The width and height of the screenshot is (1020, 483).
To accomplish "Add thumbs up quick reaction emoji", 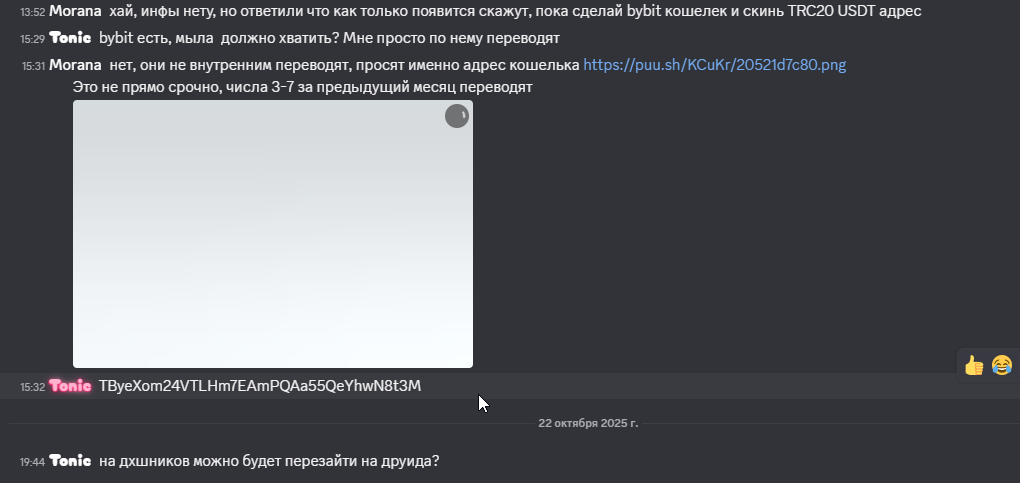I will [x=974, y=365].
